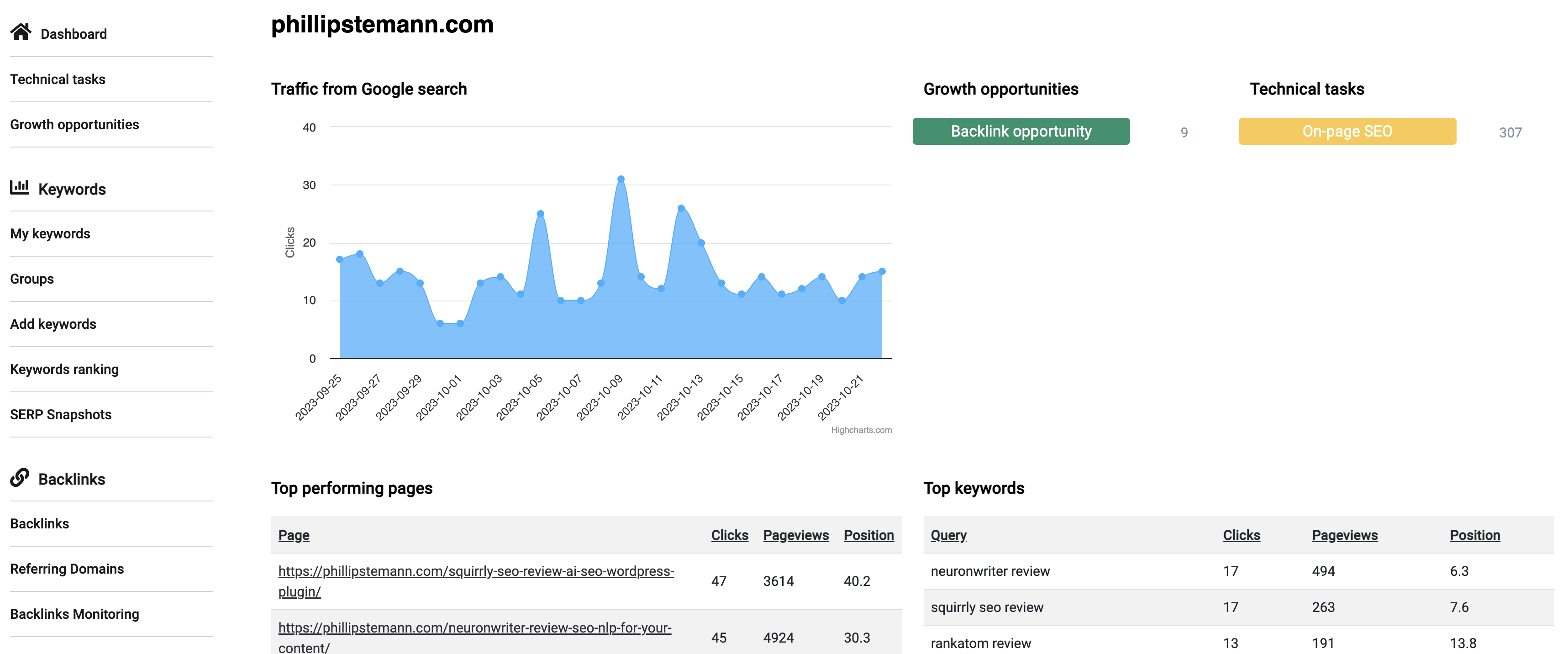The image size is (1568, 654).
Task: Click the Backlinks chain link icon
Action: pyautogui.click(x=20, y=477)
